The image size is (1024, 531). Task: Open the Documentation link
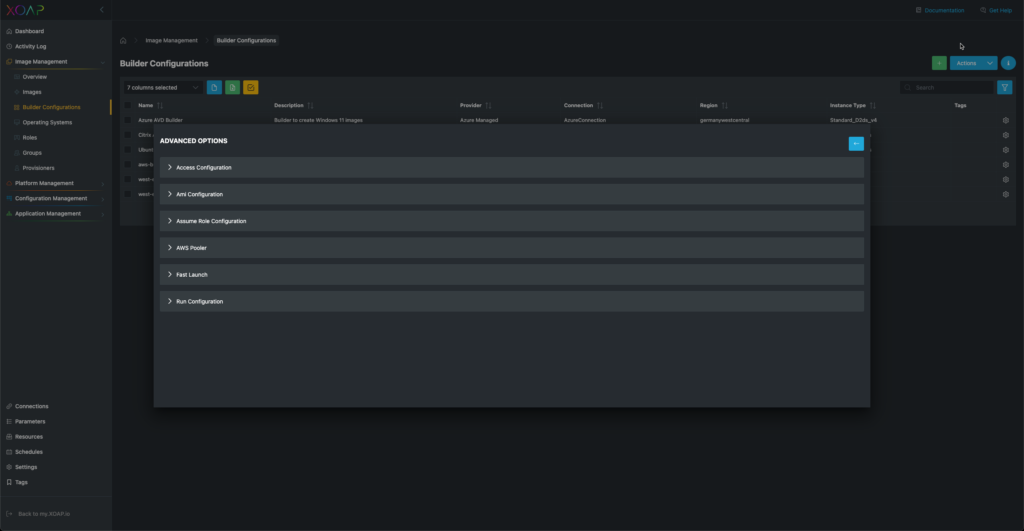pos(940,10)
